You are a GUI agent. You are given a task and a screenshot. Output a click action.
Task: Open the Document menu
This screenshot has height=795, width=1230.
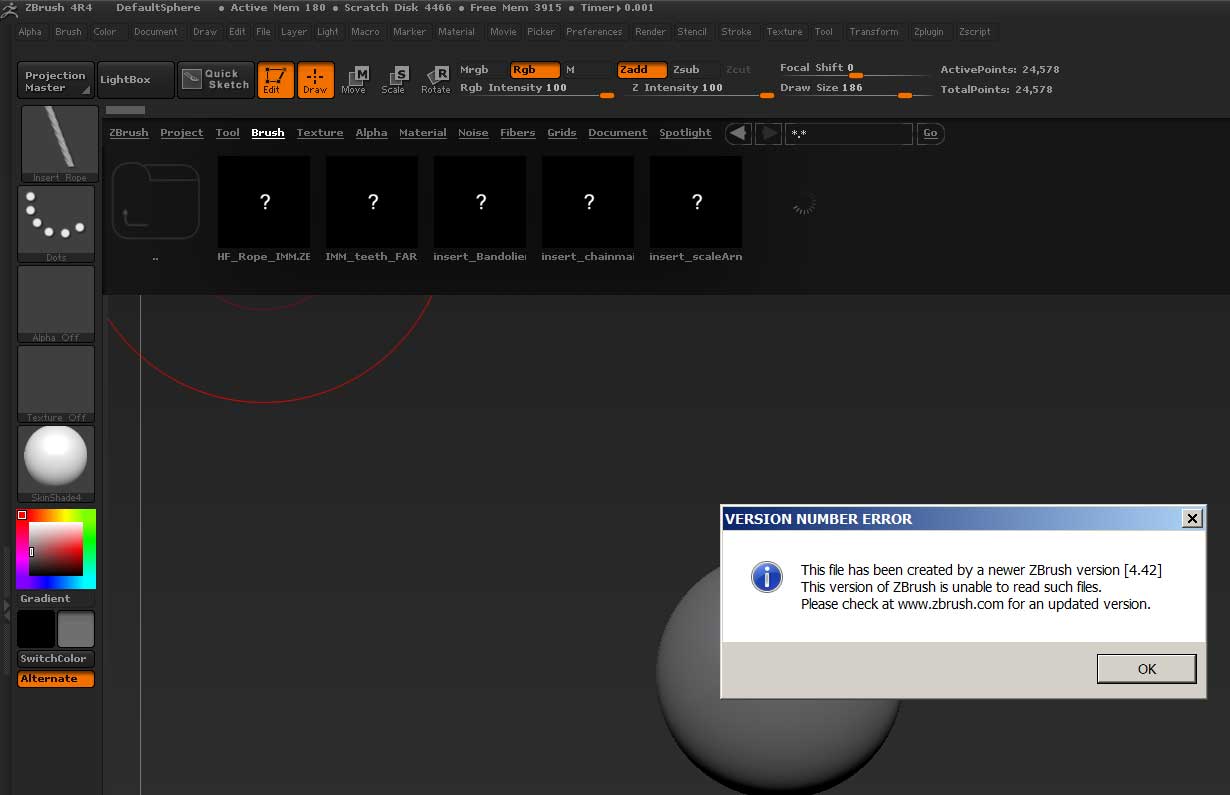tap(156, 32)
